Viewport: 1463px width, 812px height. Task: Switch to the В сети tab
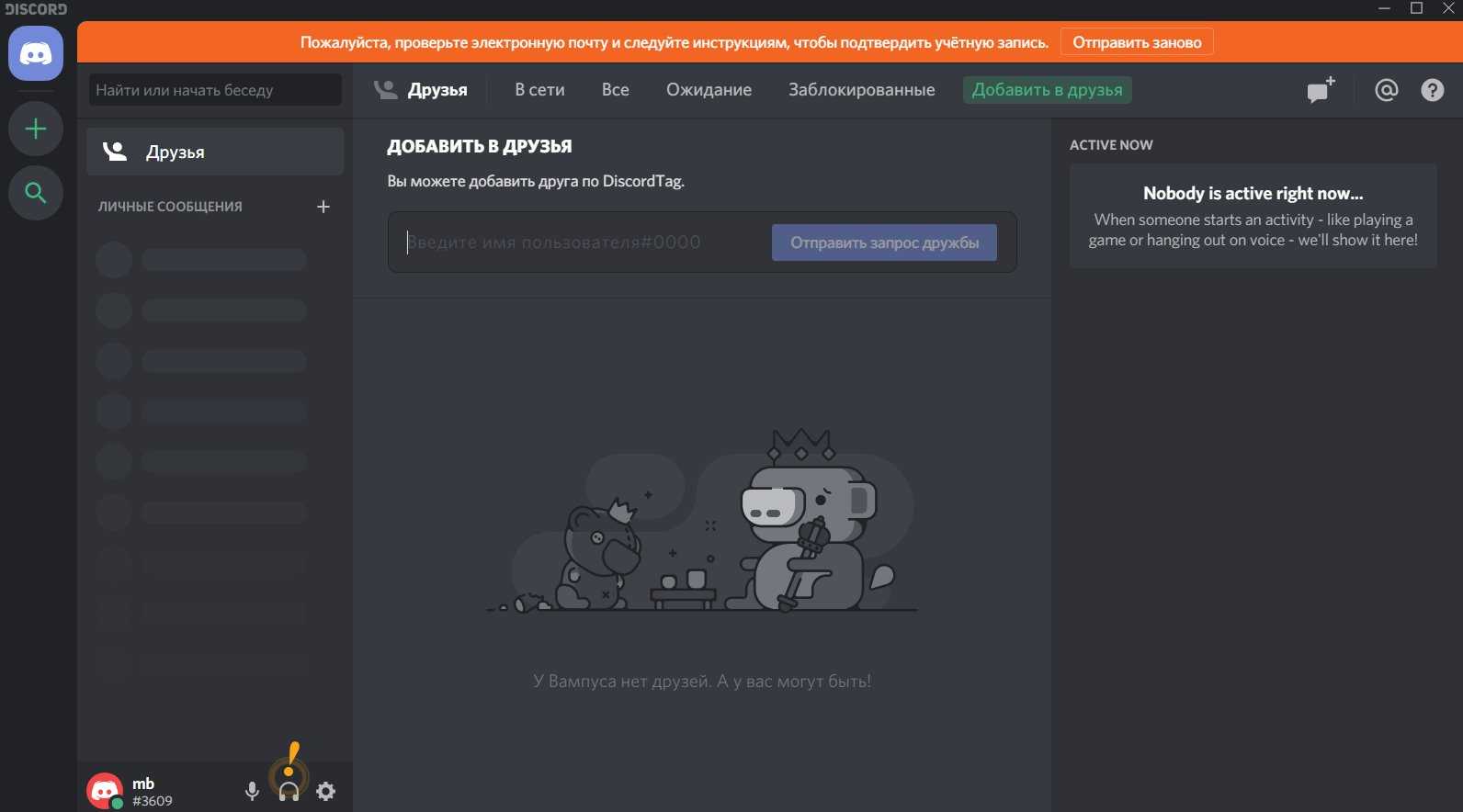539,90
